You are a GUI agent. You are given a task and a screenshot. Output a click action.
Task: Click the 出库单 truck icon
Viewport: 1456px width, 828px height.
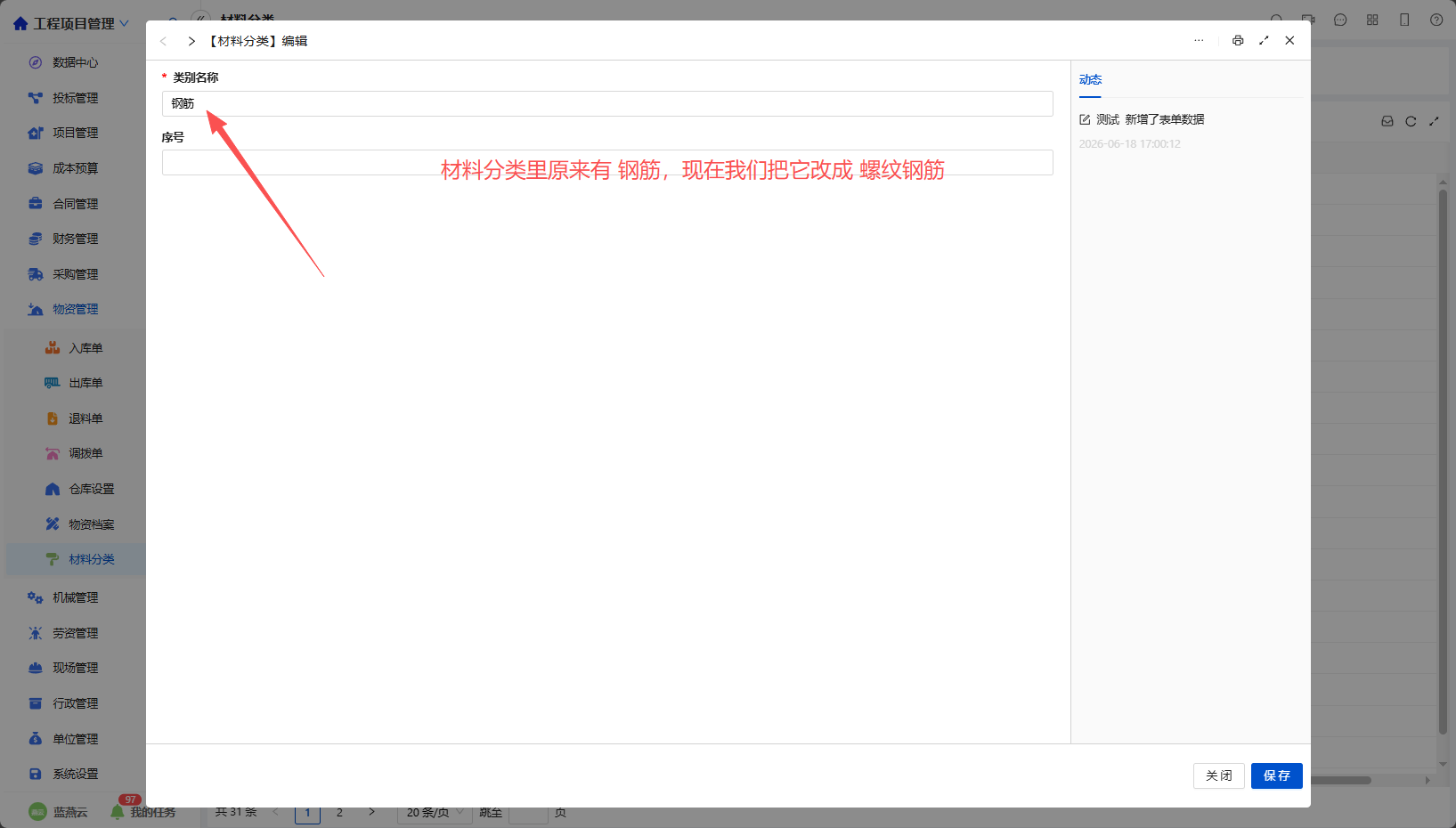(x=53, y=383)
